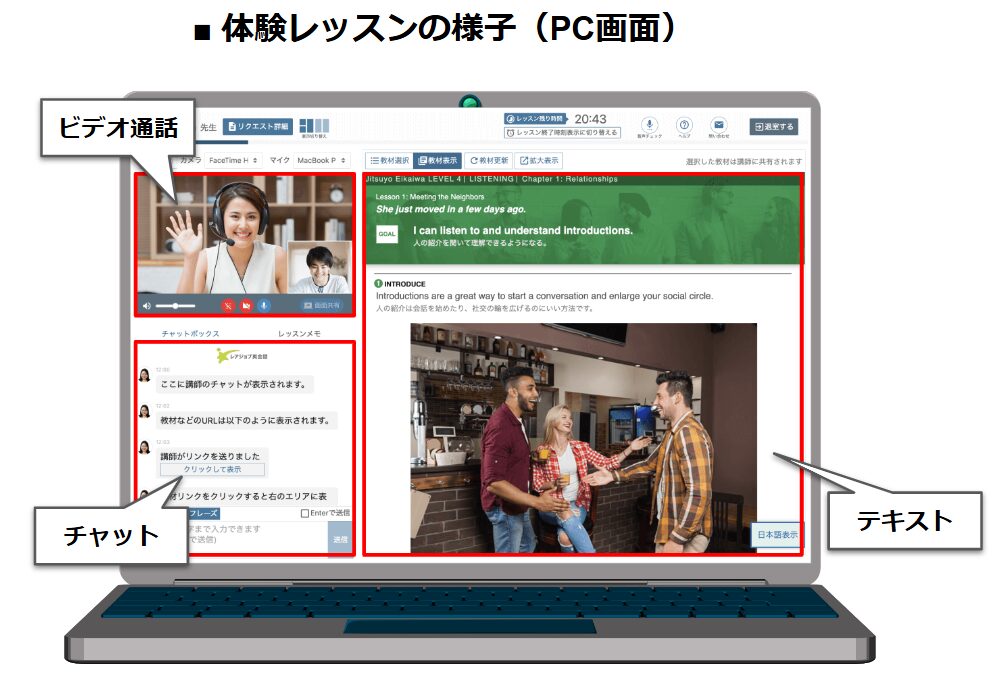Open the カメラ FaceTime dropdown

232,160
